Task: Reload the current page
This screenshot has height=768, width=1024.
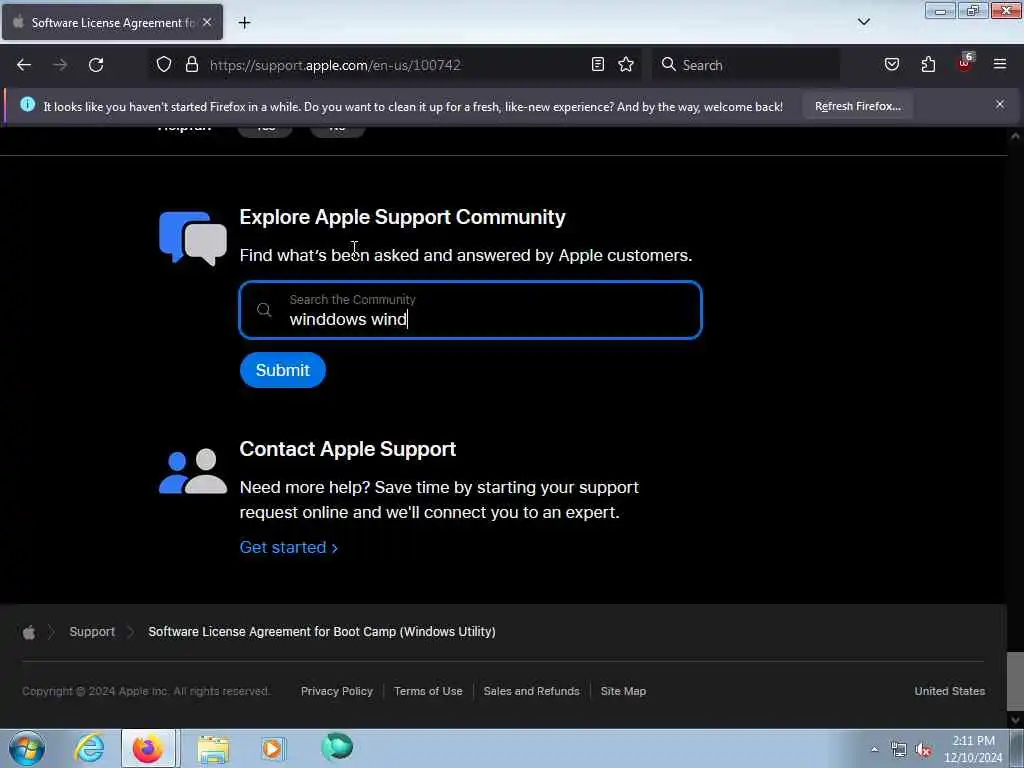Action: click(96, 65)
